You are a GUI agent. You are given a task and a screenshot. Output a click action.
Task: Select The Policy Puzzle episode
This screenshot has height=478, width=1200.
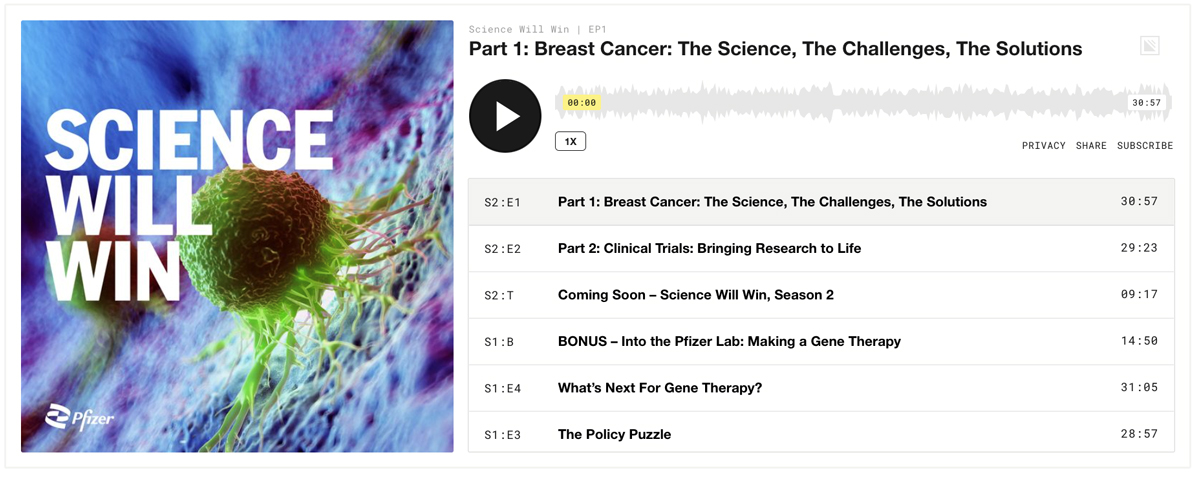click(821, 434)
